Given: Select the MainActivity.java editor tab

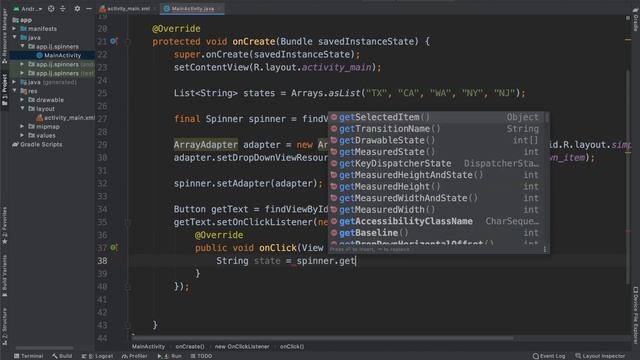Looking at the screenshot, I should pyautogui.click(x=192, y=9).
